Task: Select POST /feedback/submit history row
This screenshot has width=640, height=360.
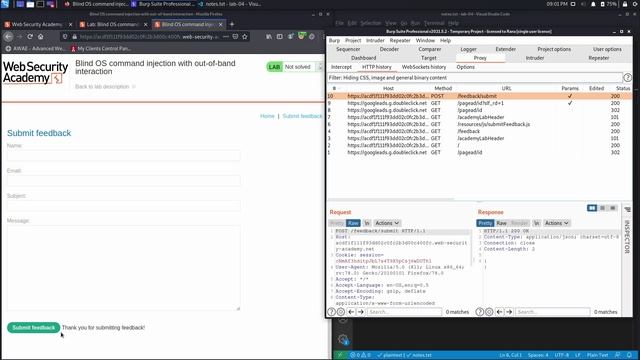Action: coord(480,96)
